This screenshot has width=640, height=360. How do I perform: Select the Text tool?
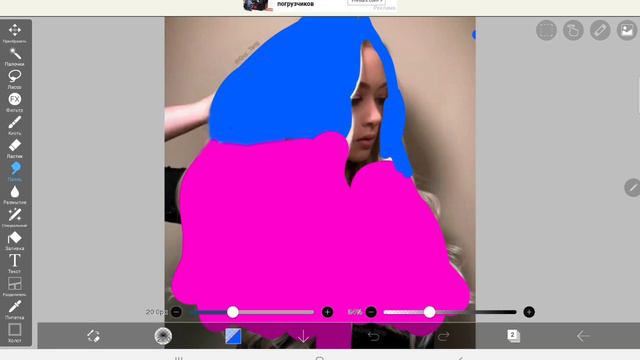[x=15, y=263]
